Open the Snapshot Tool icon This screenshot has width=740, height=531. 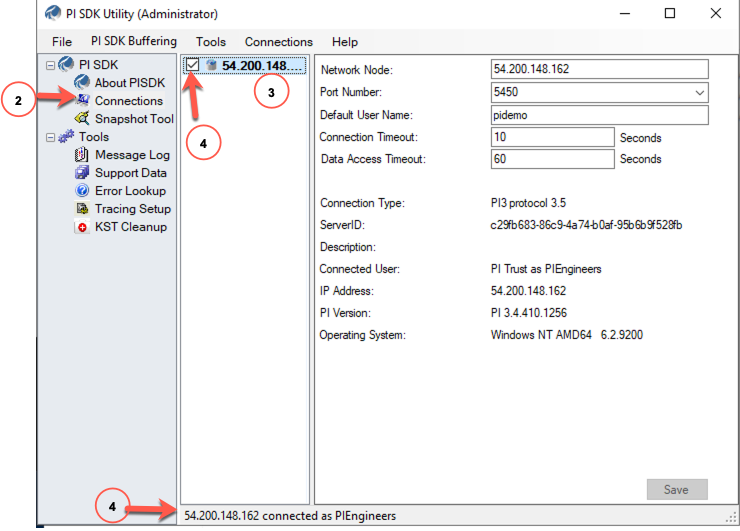point(84,119)
